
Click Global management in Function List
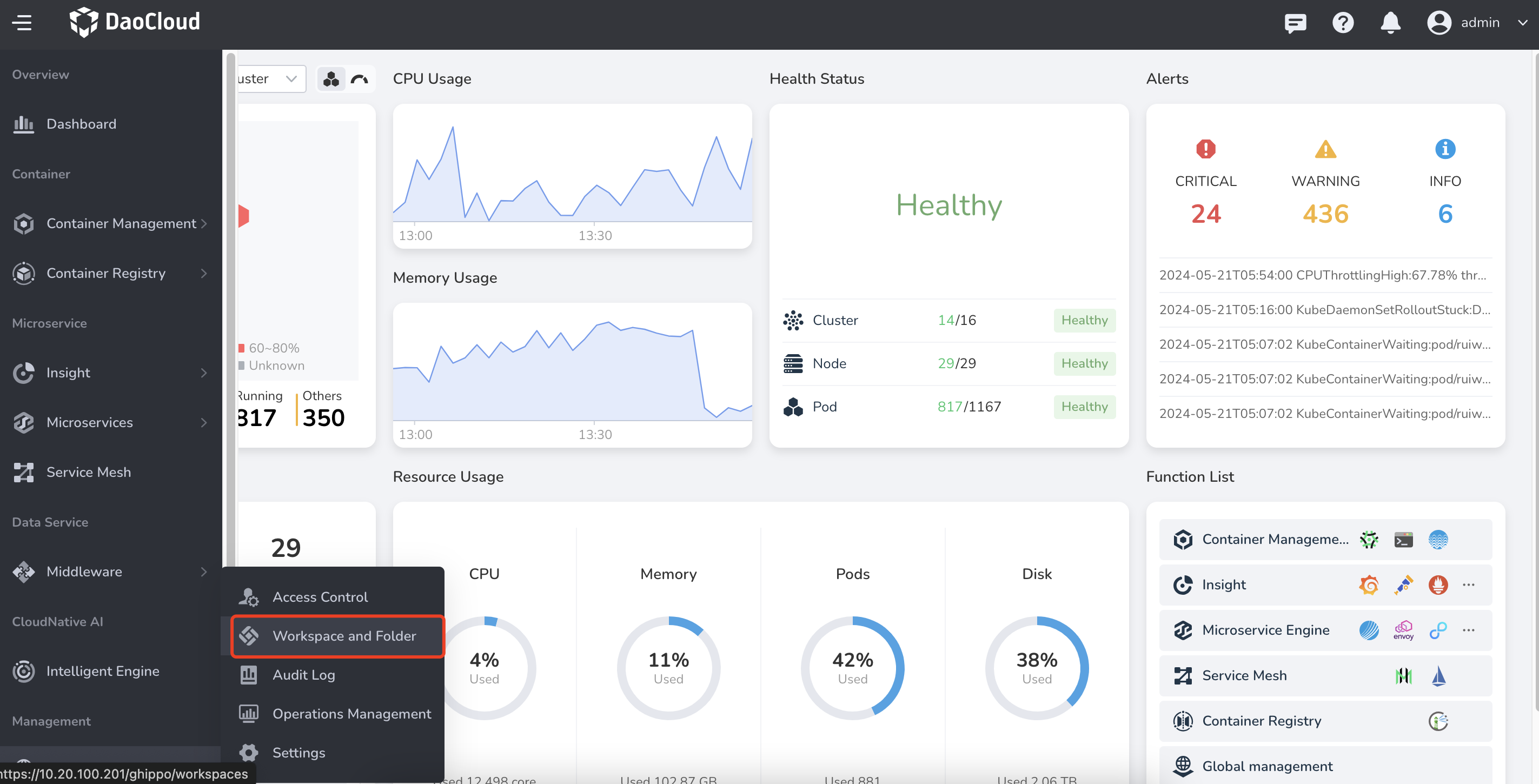(x=1266, y=766)
